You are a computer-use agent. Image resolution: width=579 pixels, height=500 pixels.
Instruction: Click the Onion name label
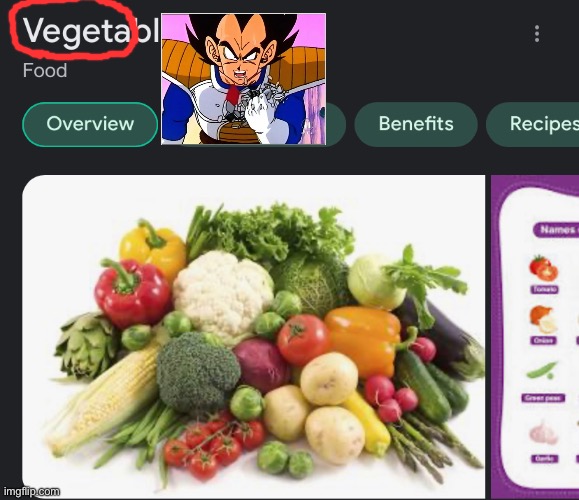point(543,340)
